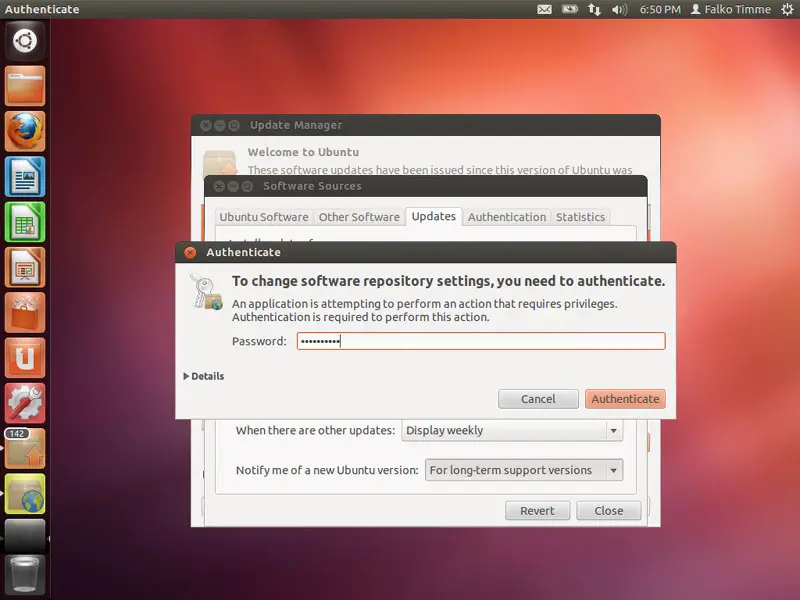Click the keys authentication icon in dialog
800x600 pixels.
[206, 292]
